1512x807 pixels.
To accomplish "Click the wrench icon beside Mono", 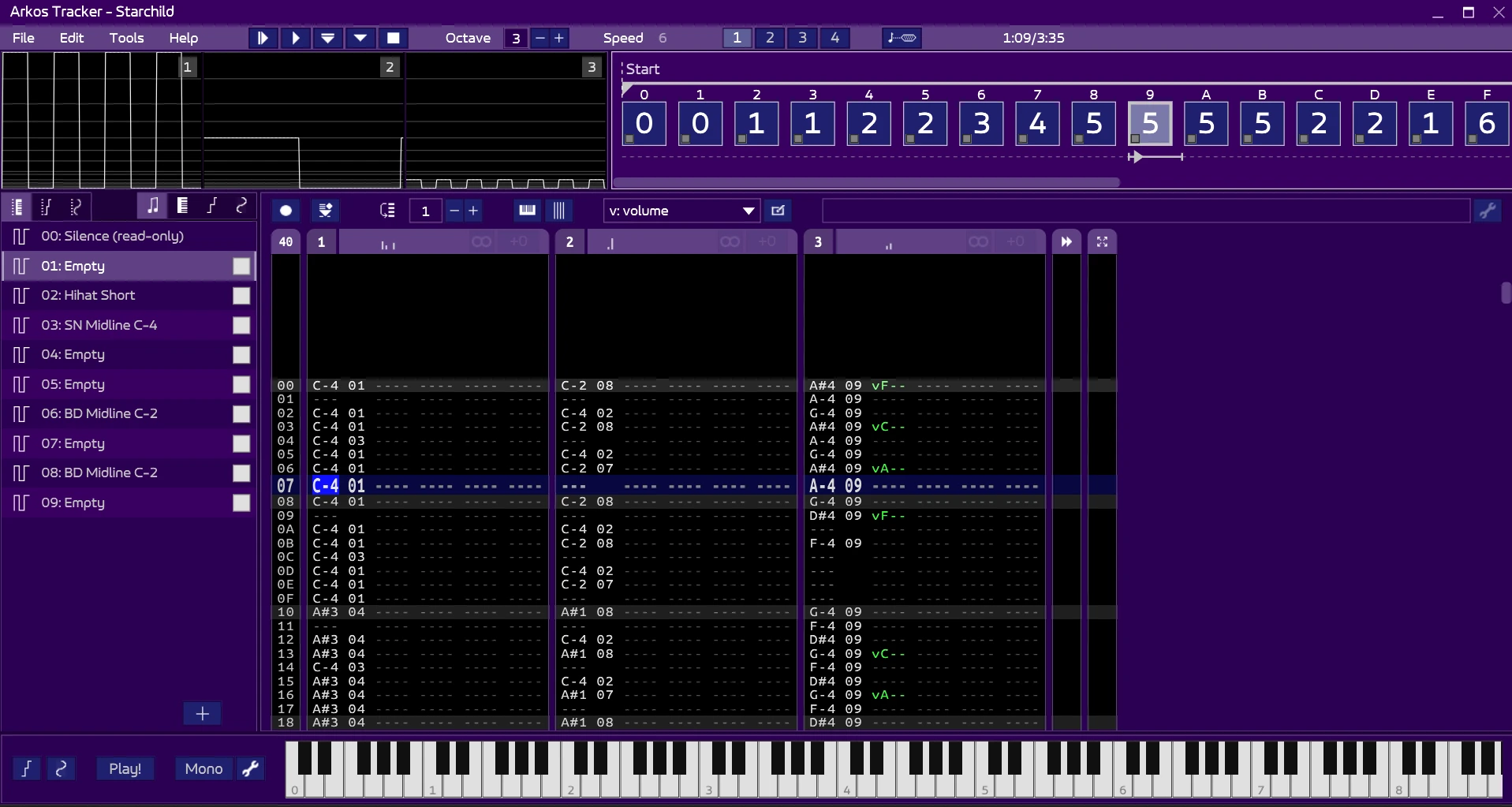I will pos(251,768).
